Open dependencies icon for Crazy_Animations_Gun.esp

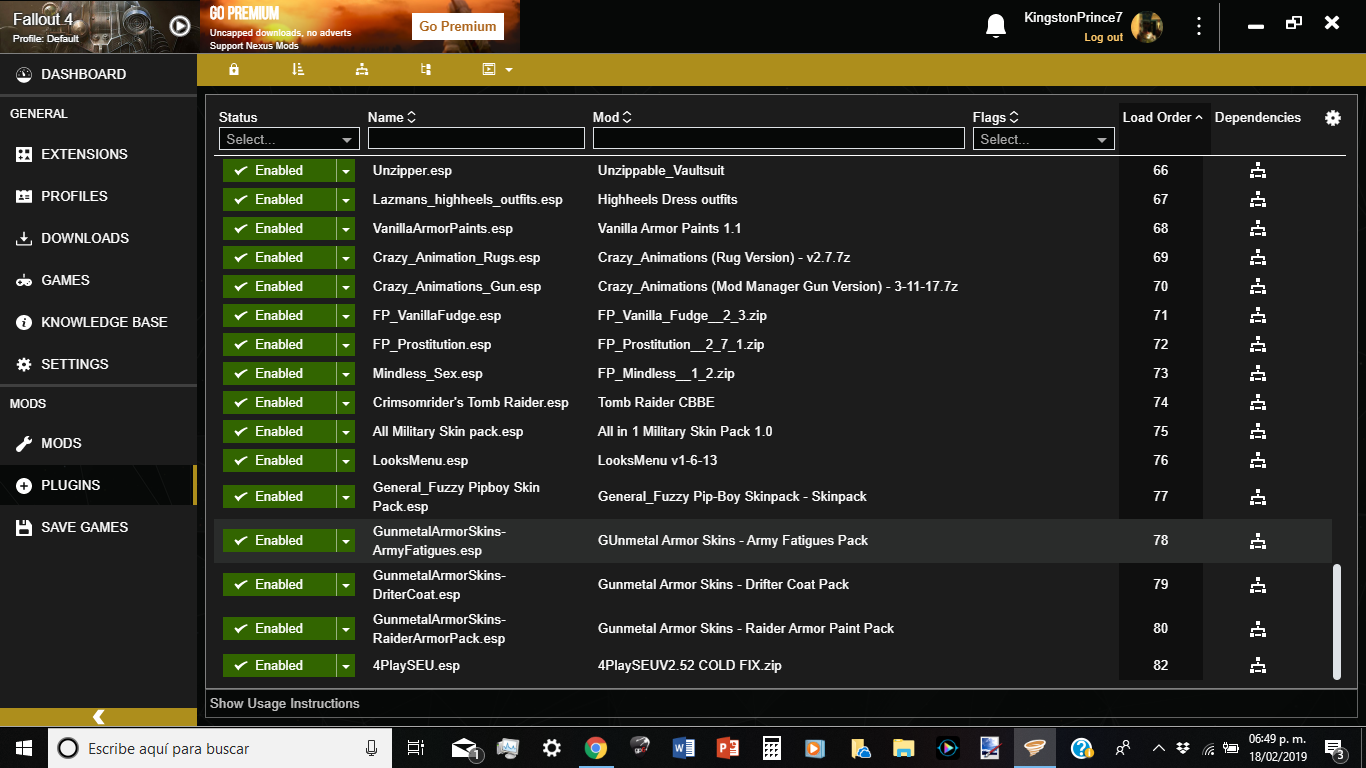(1258, 287)
